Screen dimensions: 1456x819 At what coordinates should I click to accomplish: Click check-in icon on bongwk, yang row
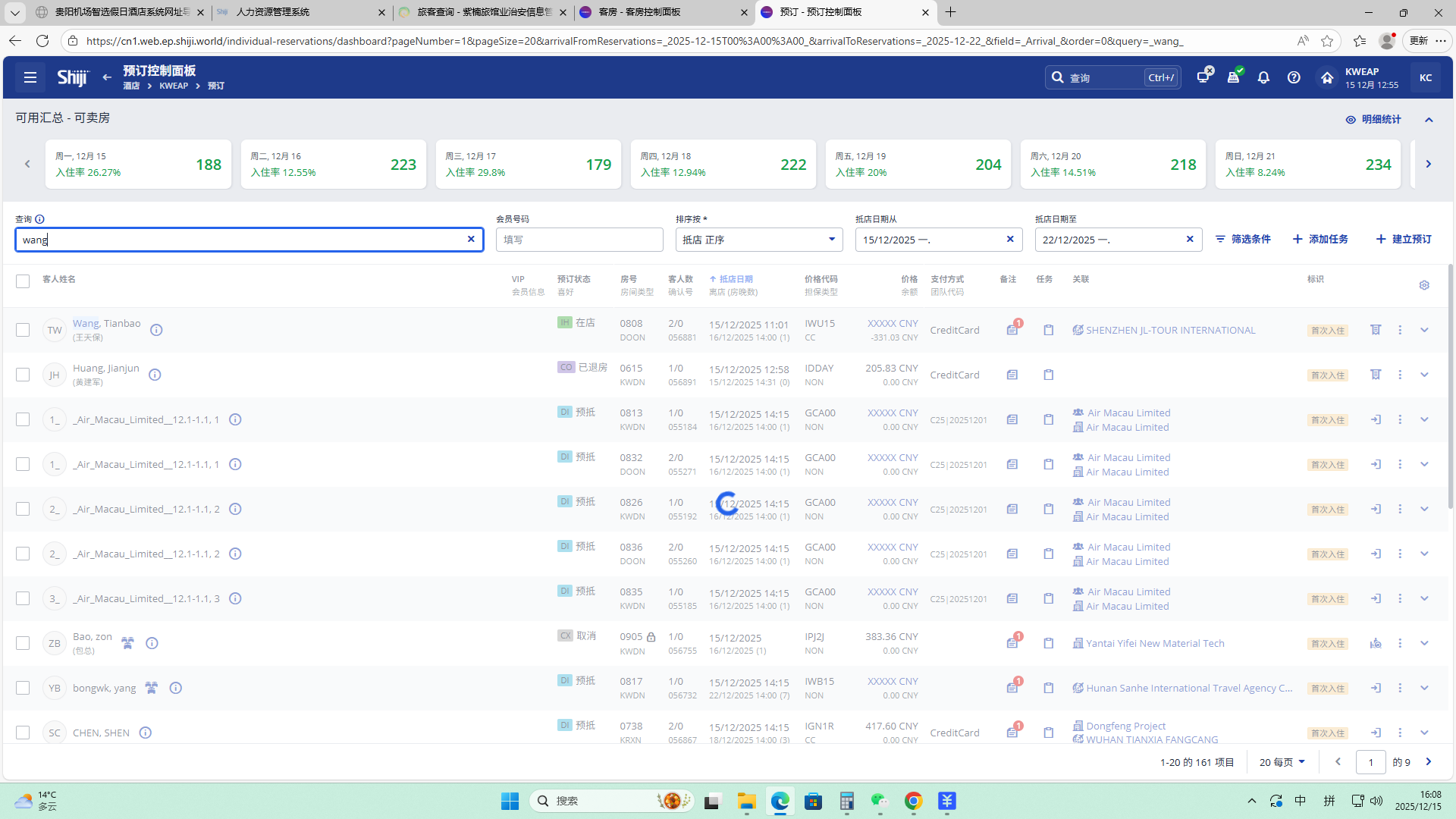pyautogui.click(x=1376, y=688)
